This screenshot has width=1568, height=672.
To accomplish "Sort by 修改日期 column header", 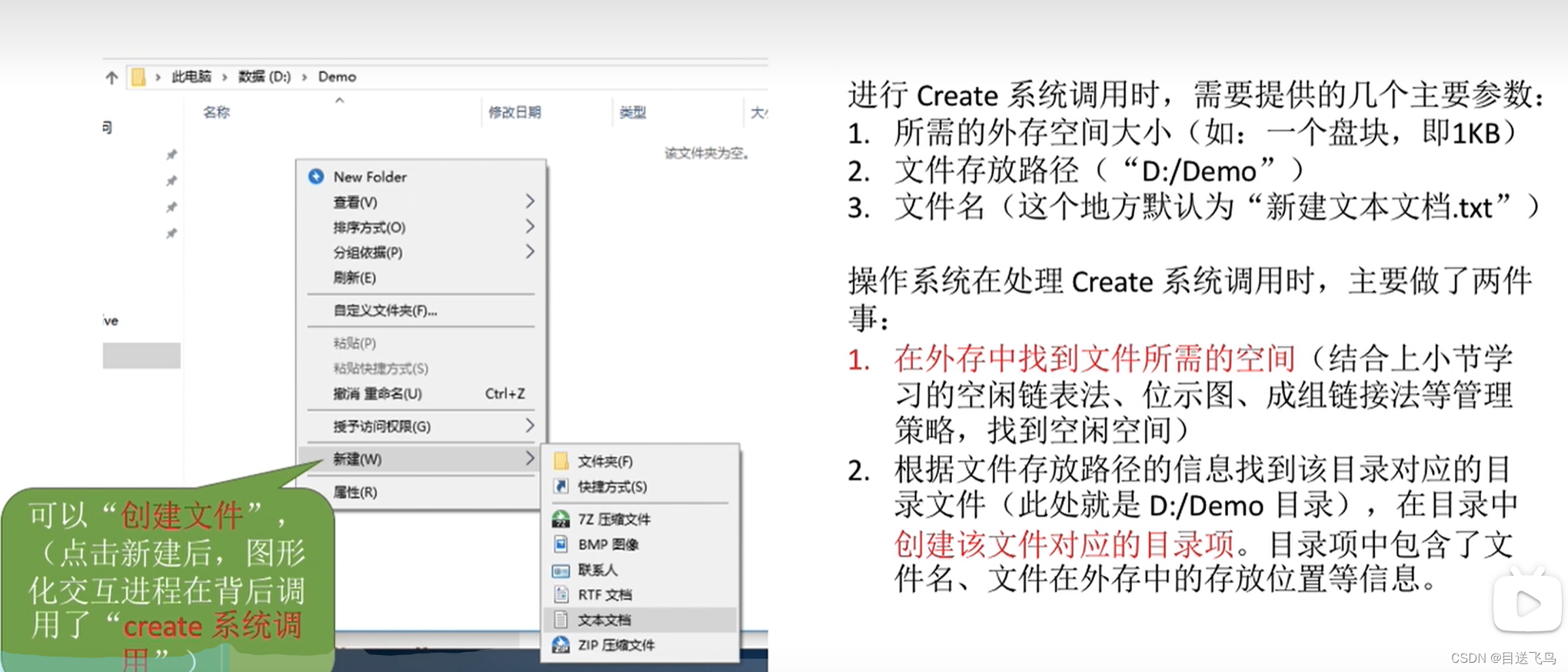I will (514, 112).
